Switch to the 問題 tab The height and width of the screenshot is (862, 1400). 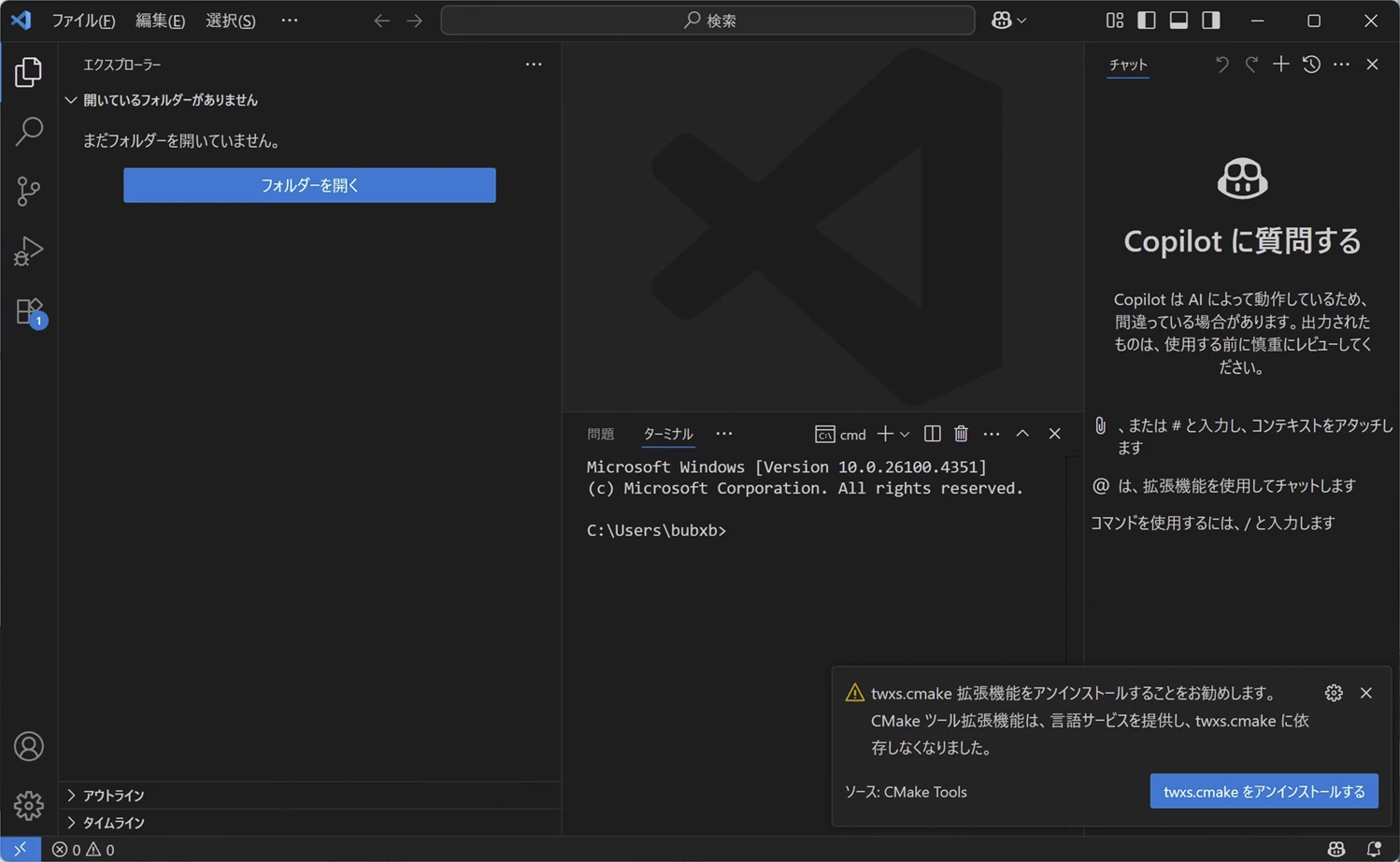click(601, 434)
